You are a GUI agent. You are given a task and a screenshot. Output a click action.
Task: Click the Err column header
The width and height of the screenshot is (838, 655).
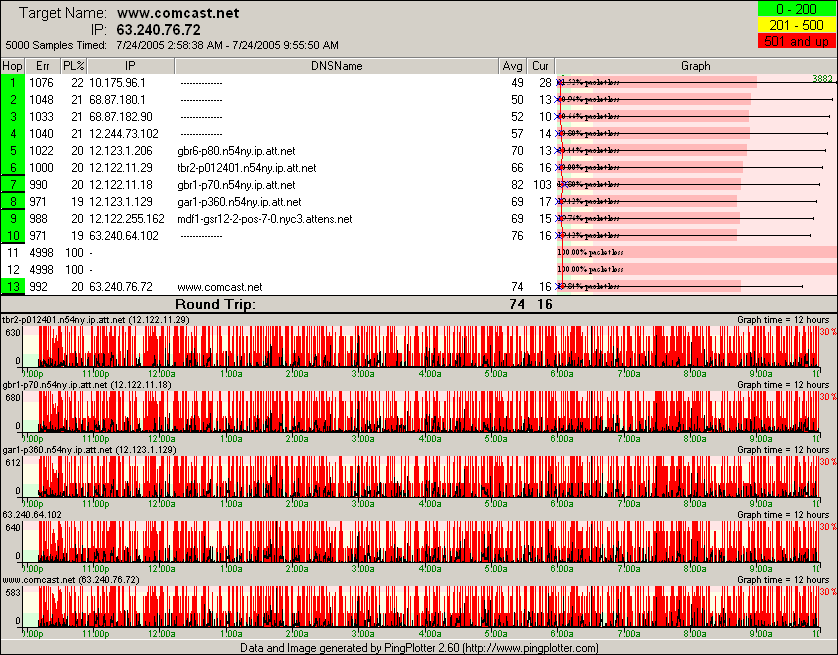42,66
